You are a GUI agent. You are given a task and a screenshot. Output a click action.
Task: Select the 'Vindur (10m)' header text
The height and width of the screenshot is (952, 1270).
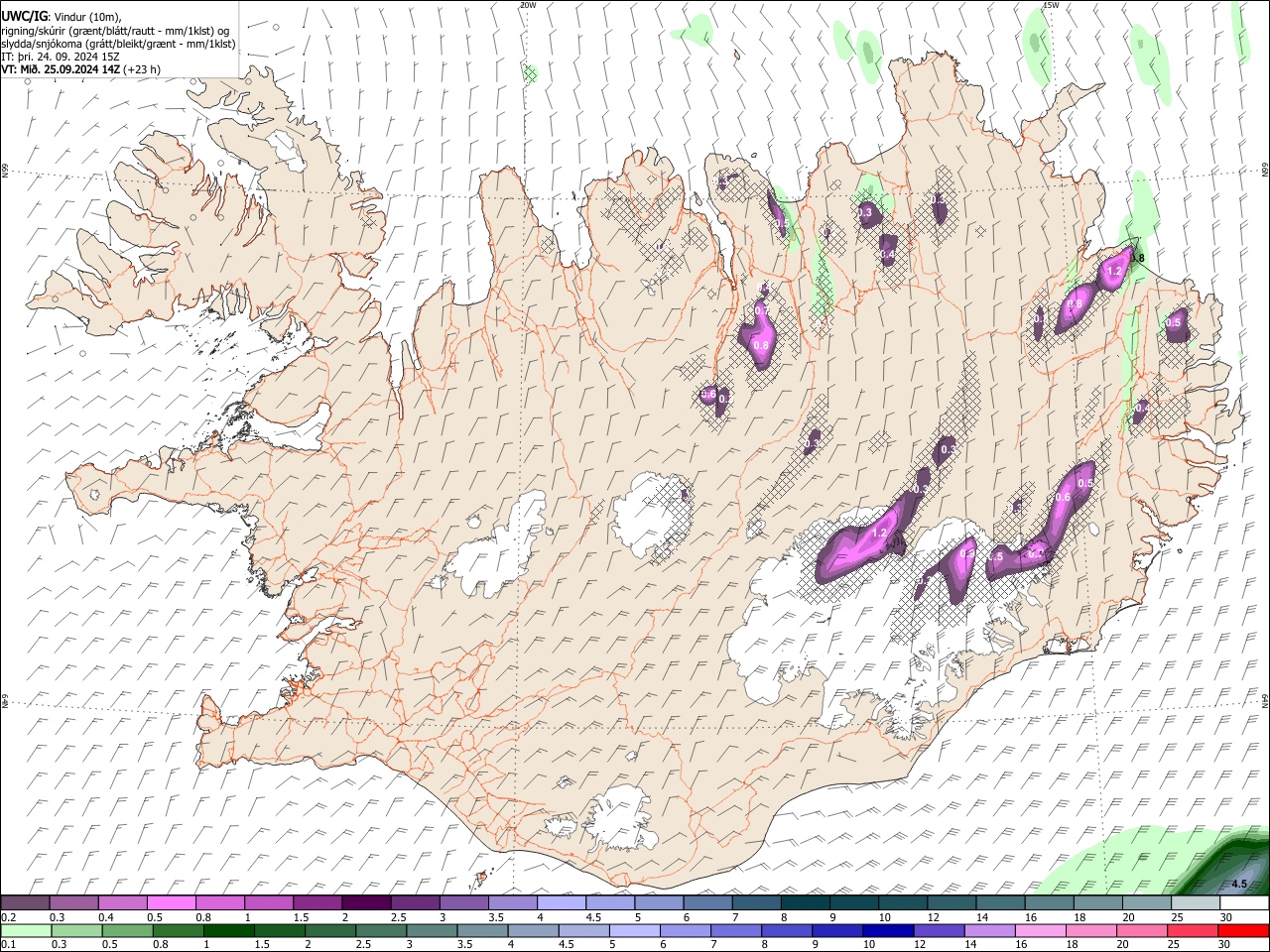point(87,17)
